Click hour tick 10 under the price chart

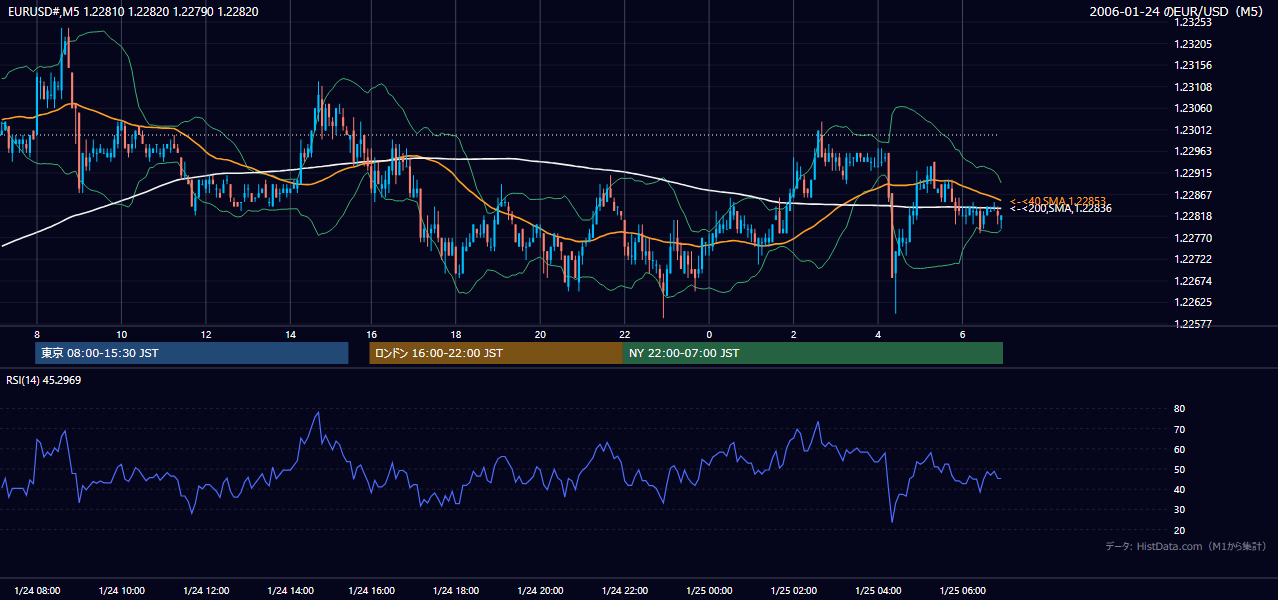121,334
